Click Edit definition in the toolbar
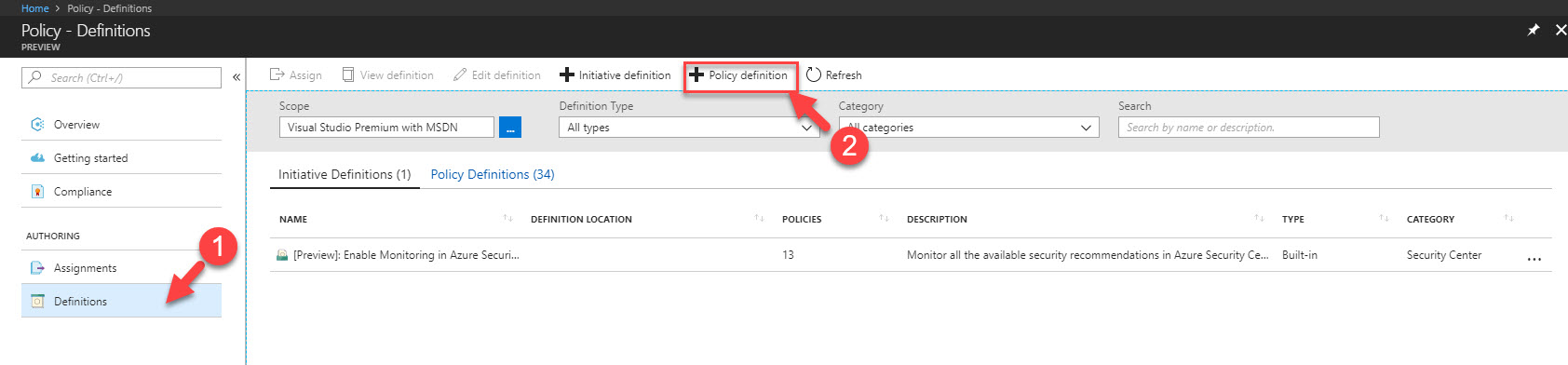The image size is (1568, 365). [x=497, y=75]
